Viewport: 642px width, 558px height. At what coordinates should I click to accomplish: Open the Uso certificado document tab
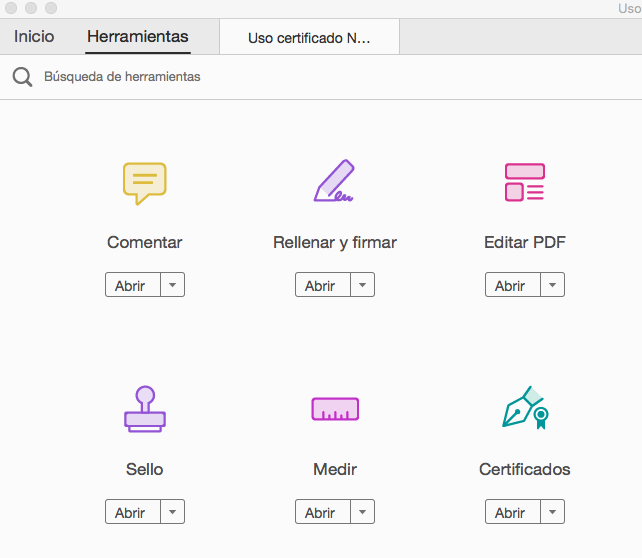308,38
